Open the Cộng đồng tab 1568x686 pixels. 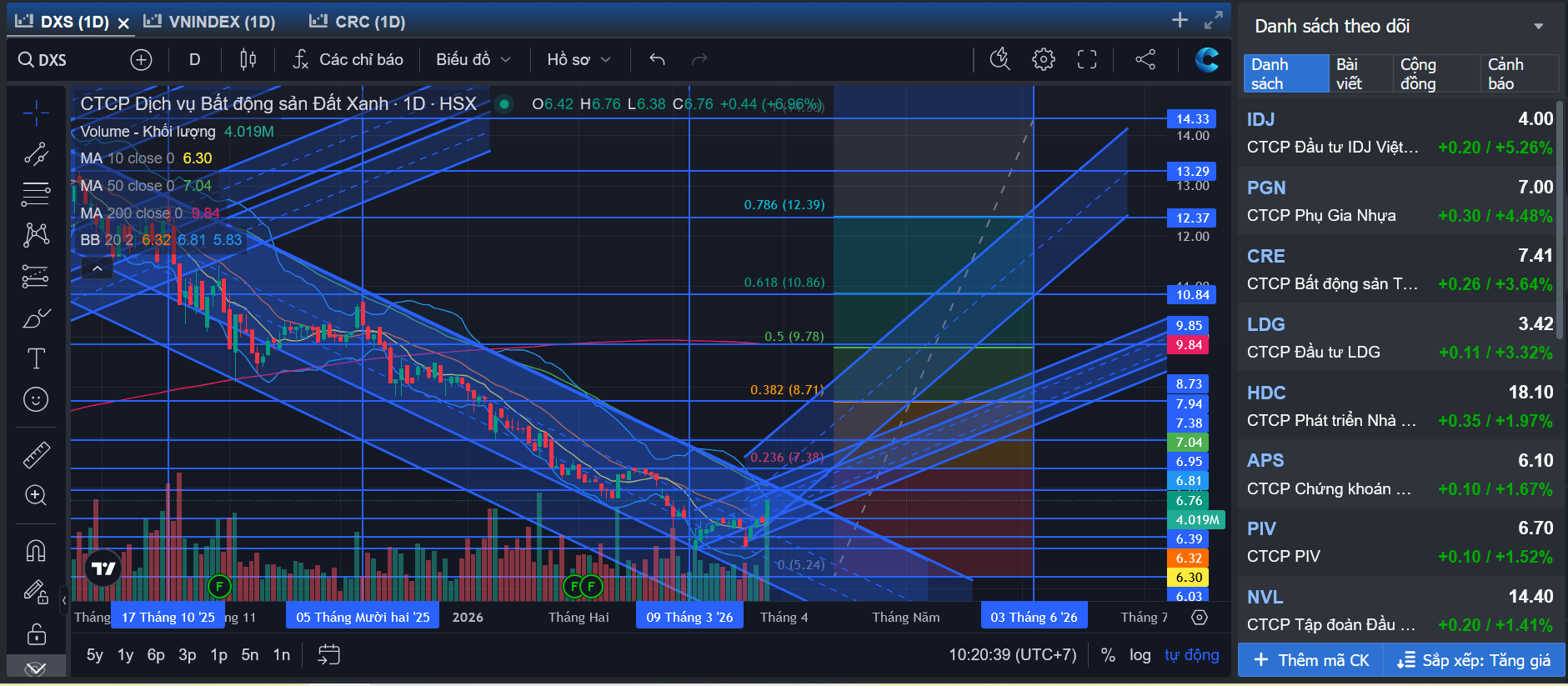click(x=1436, y=73)
